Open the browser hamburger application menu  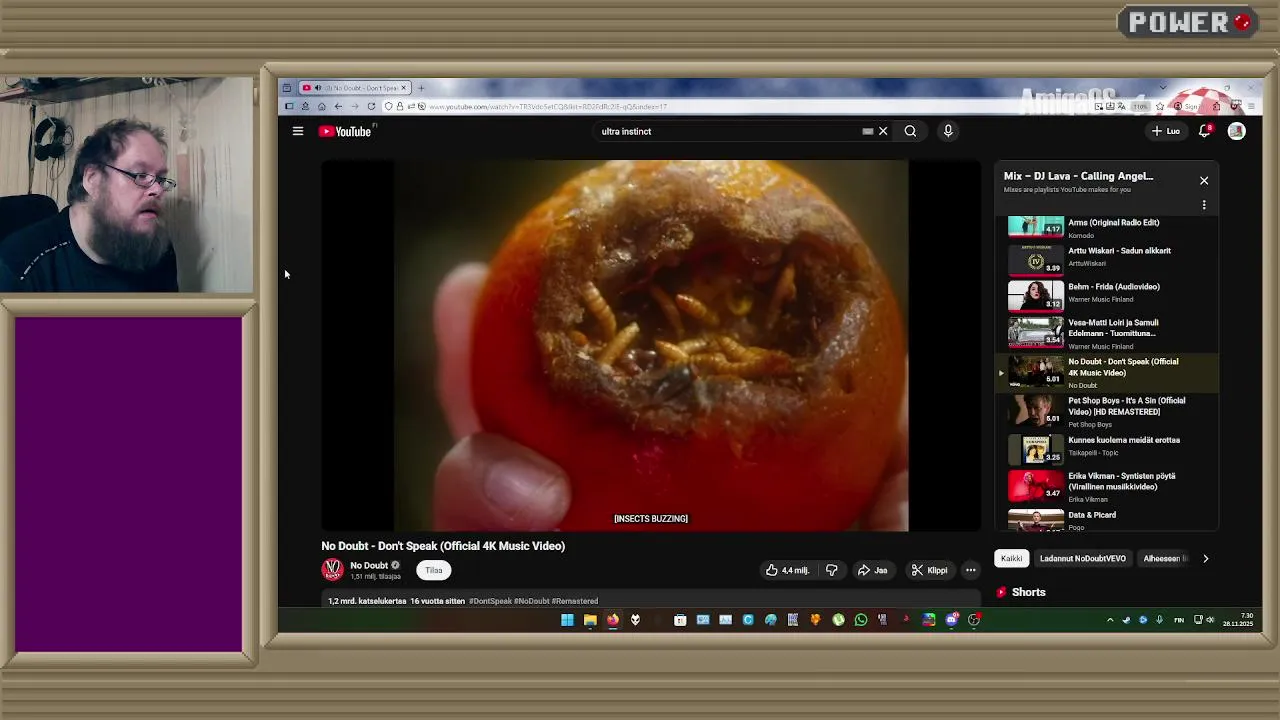click(x=1250, y=106)
